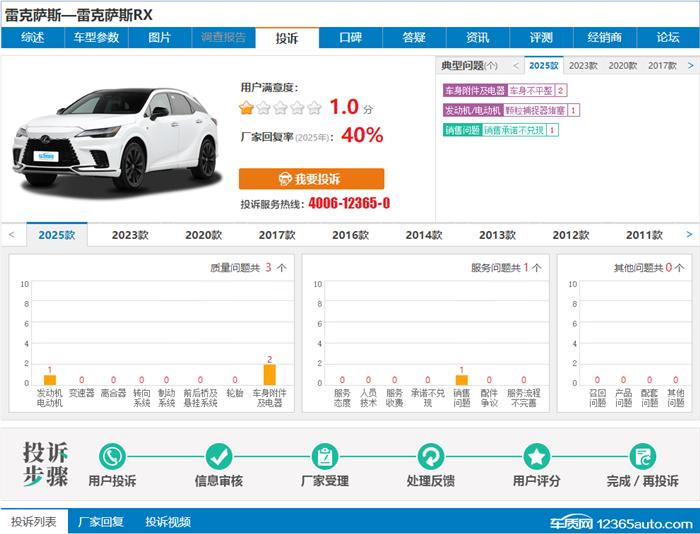
Task: Select 2011款 in chart year tabs
Action: click(x=644, y=235)
